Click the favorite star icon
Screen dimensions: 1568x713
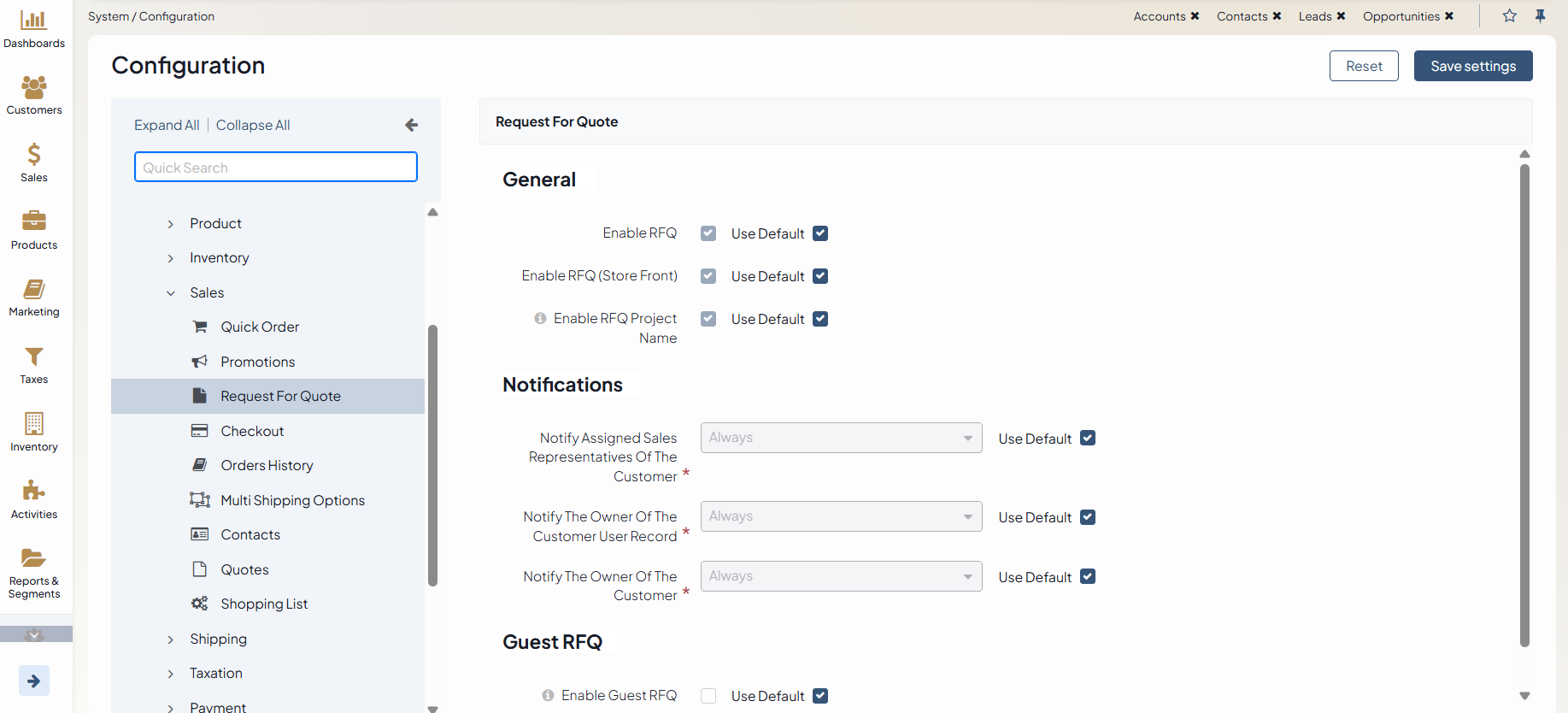1510,16
